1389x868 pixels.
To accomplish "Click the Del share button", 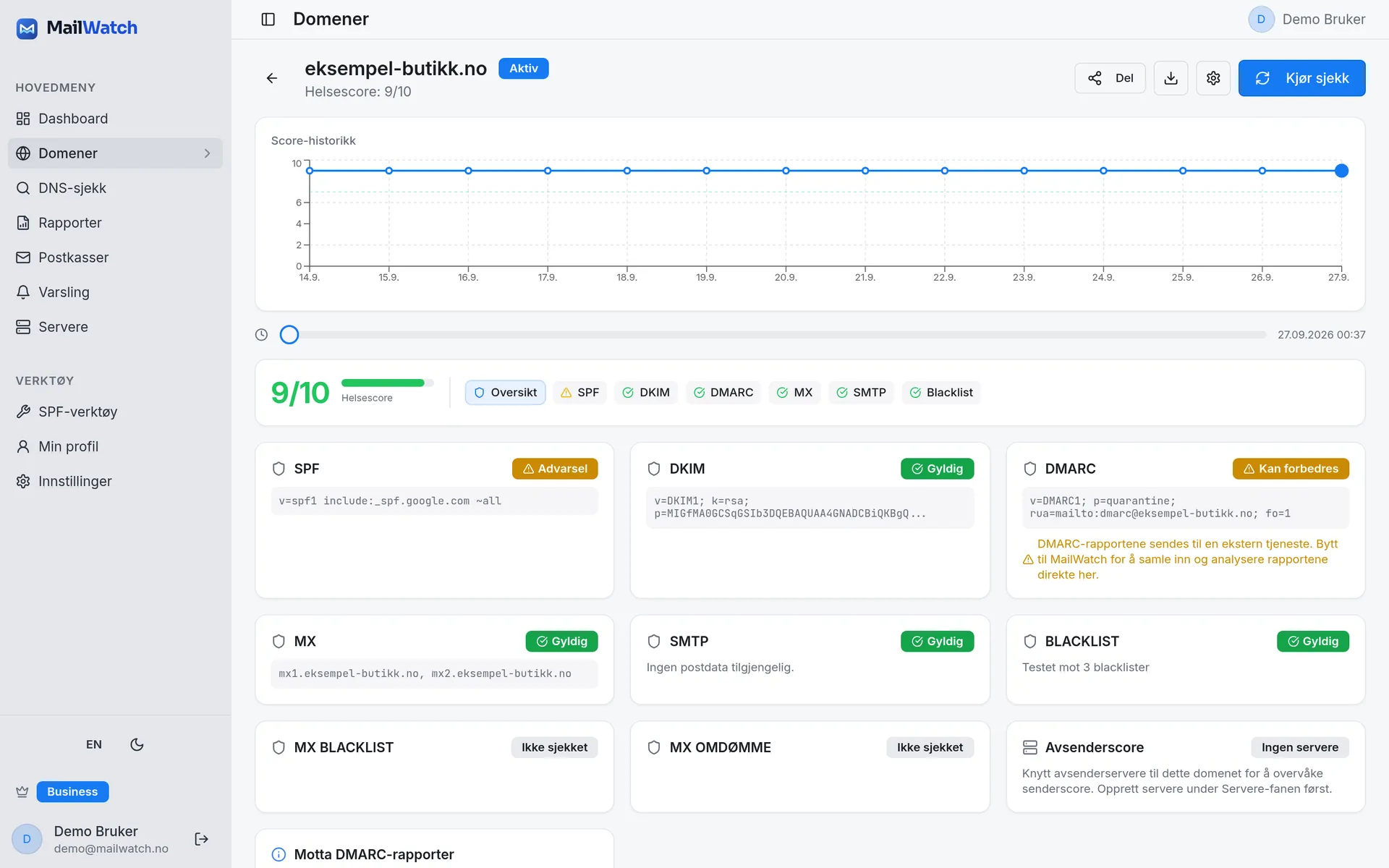I will click(x=1110, y=78).
